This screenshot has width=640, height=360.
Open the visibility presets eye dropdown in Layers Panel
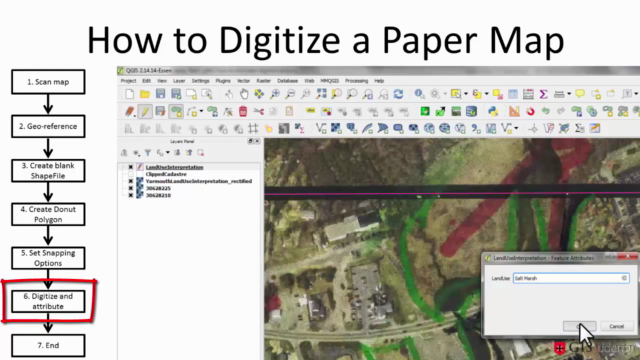[136, 153]
